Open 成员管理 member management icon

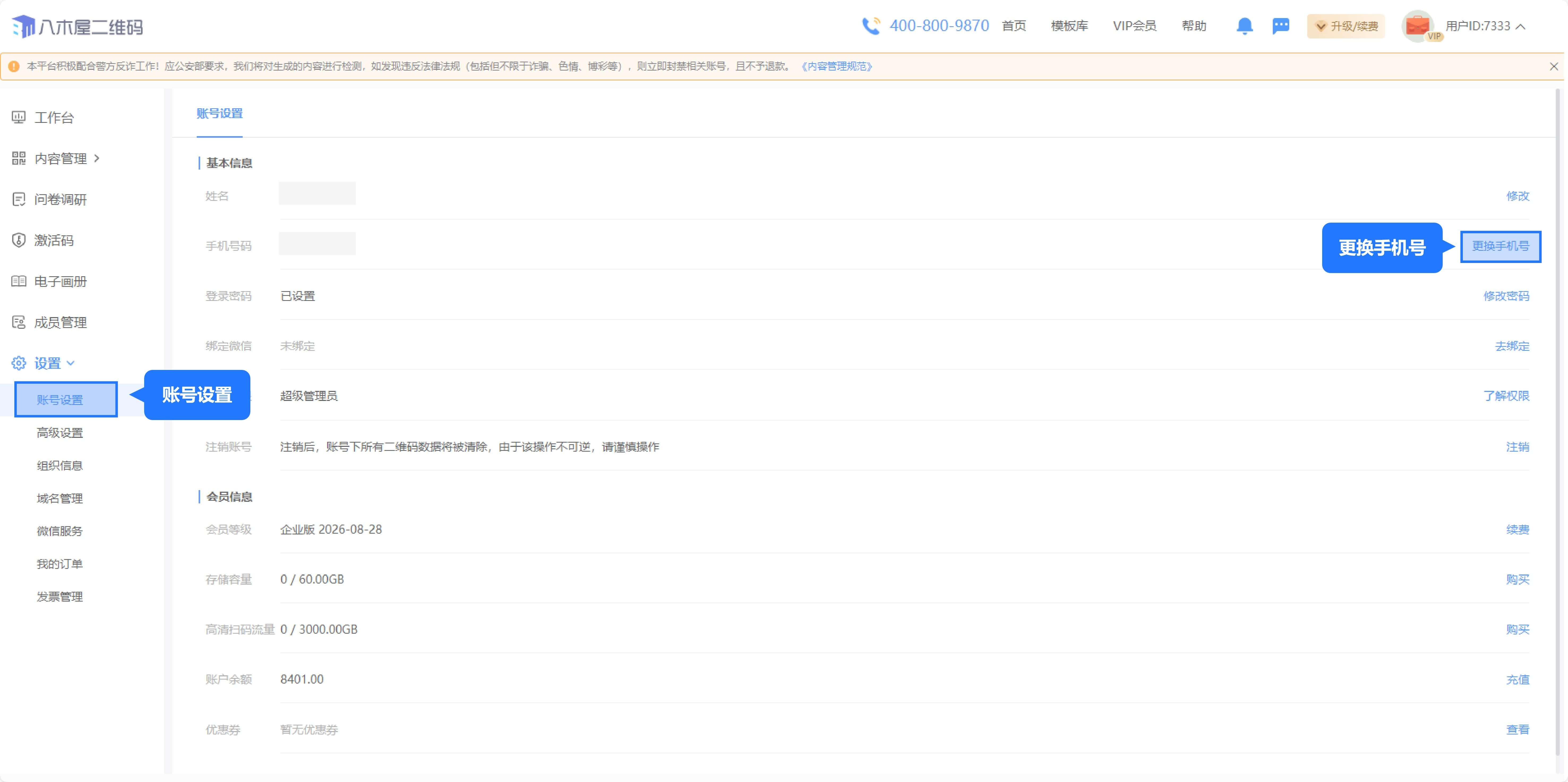point(19,322)
